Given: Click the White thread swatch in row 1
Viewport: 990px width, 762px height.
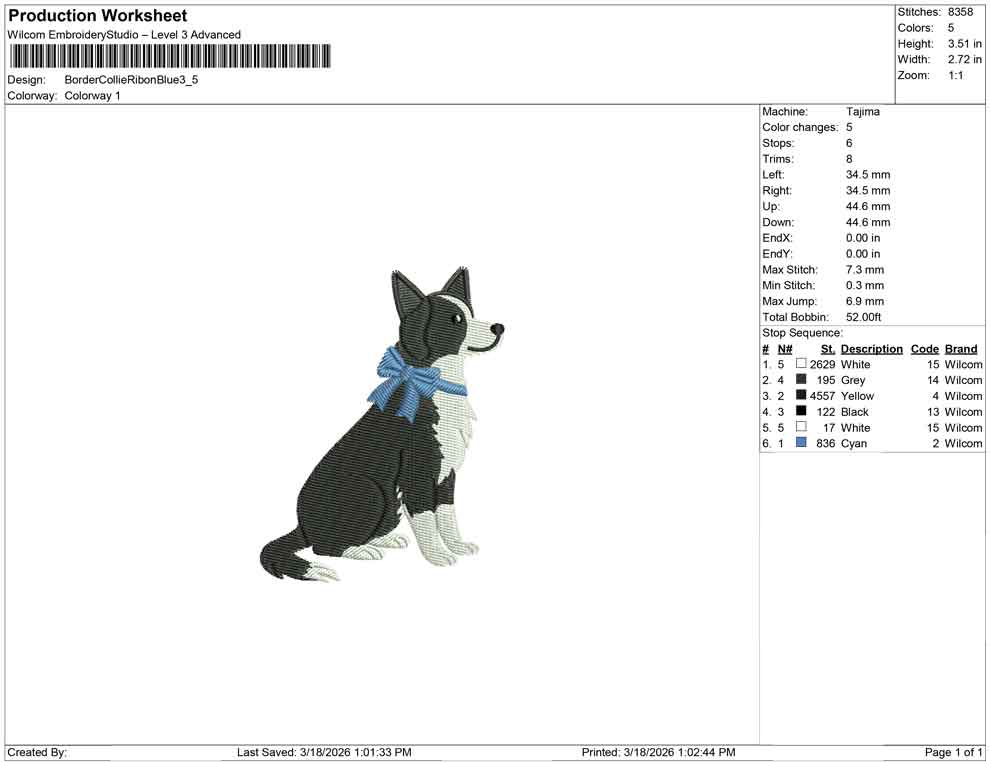Looking at the screenshot, I should 800,364.
